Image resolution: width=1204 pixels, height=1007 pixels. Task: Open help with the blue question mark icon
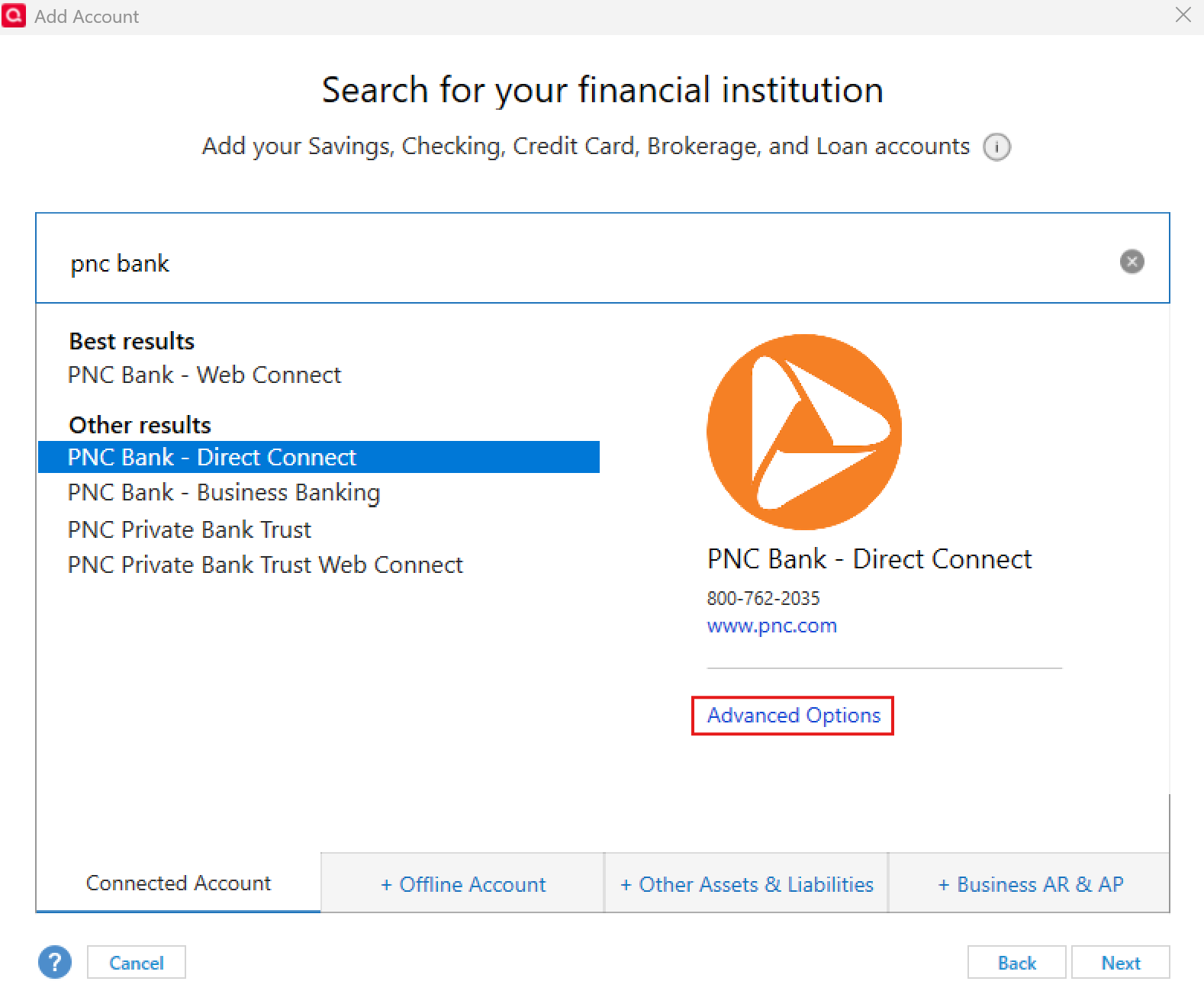(x=55, y=962)
